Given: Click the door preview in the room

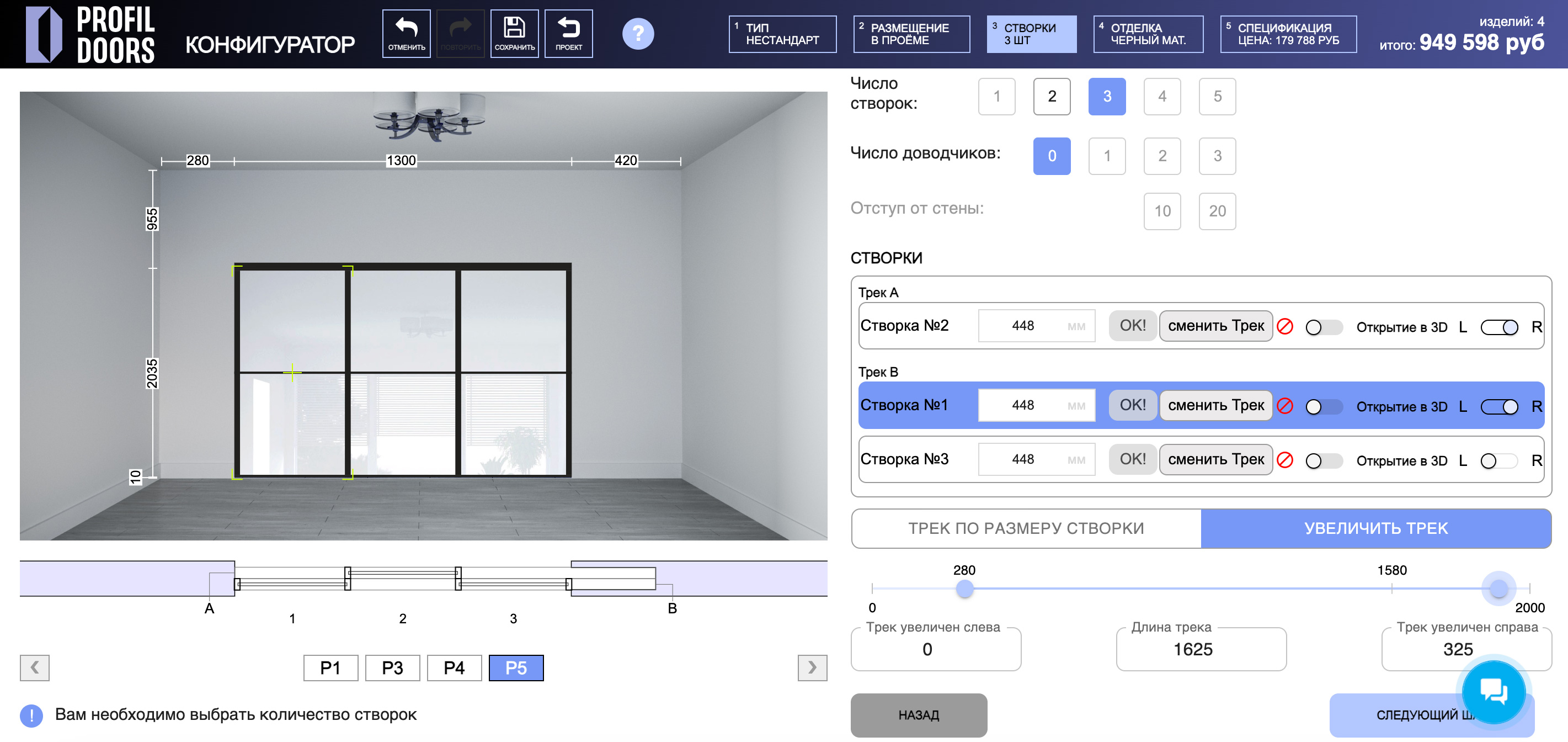Looking at the screenshot, I should pyautogui.click(x=402, y=370).
